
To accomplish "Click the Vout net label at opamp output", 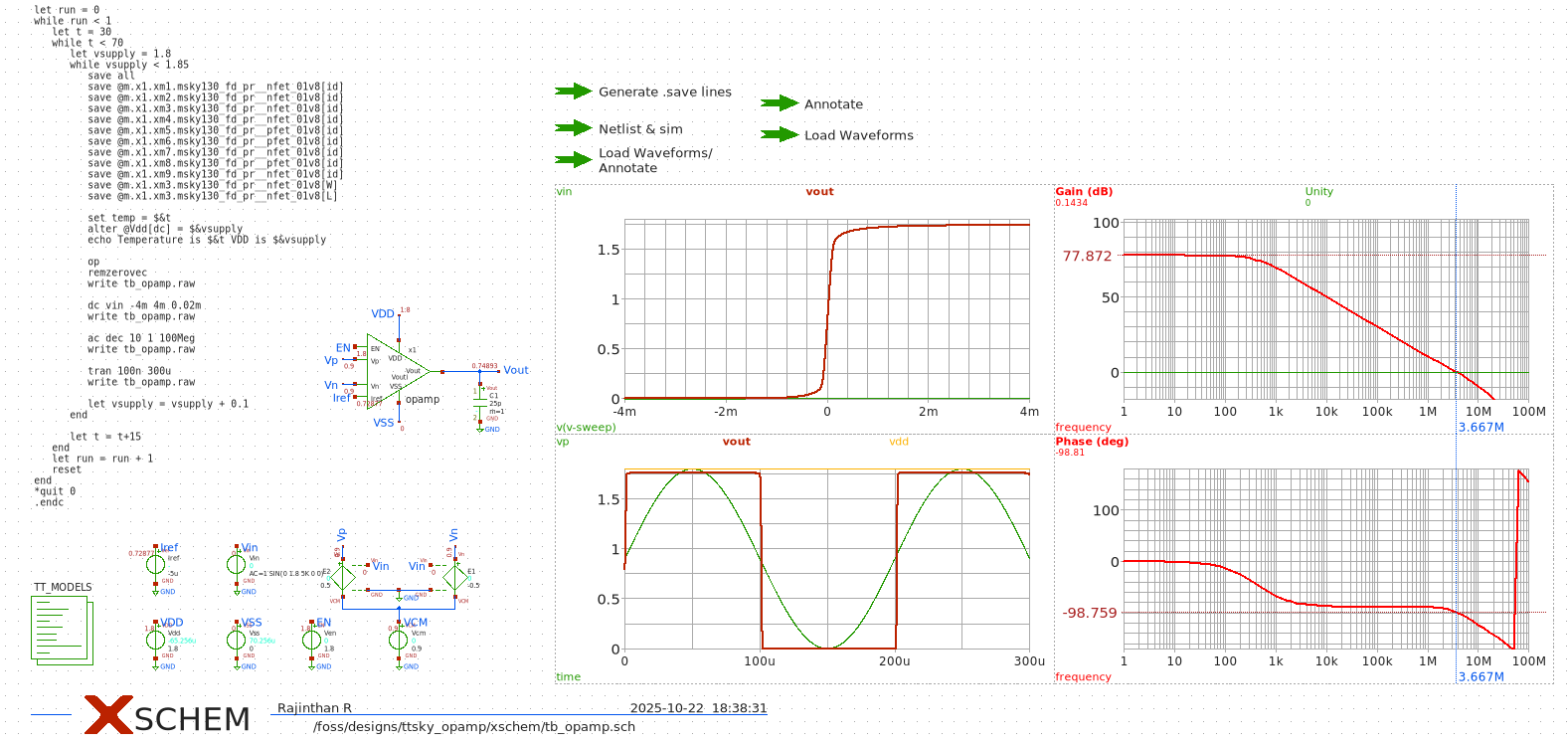I will (516, 370).
